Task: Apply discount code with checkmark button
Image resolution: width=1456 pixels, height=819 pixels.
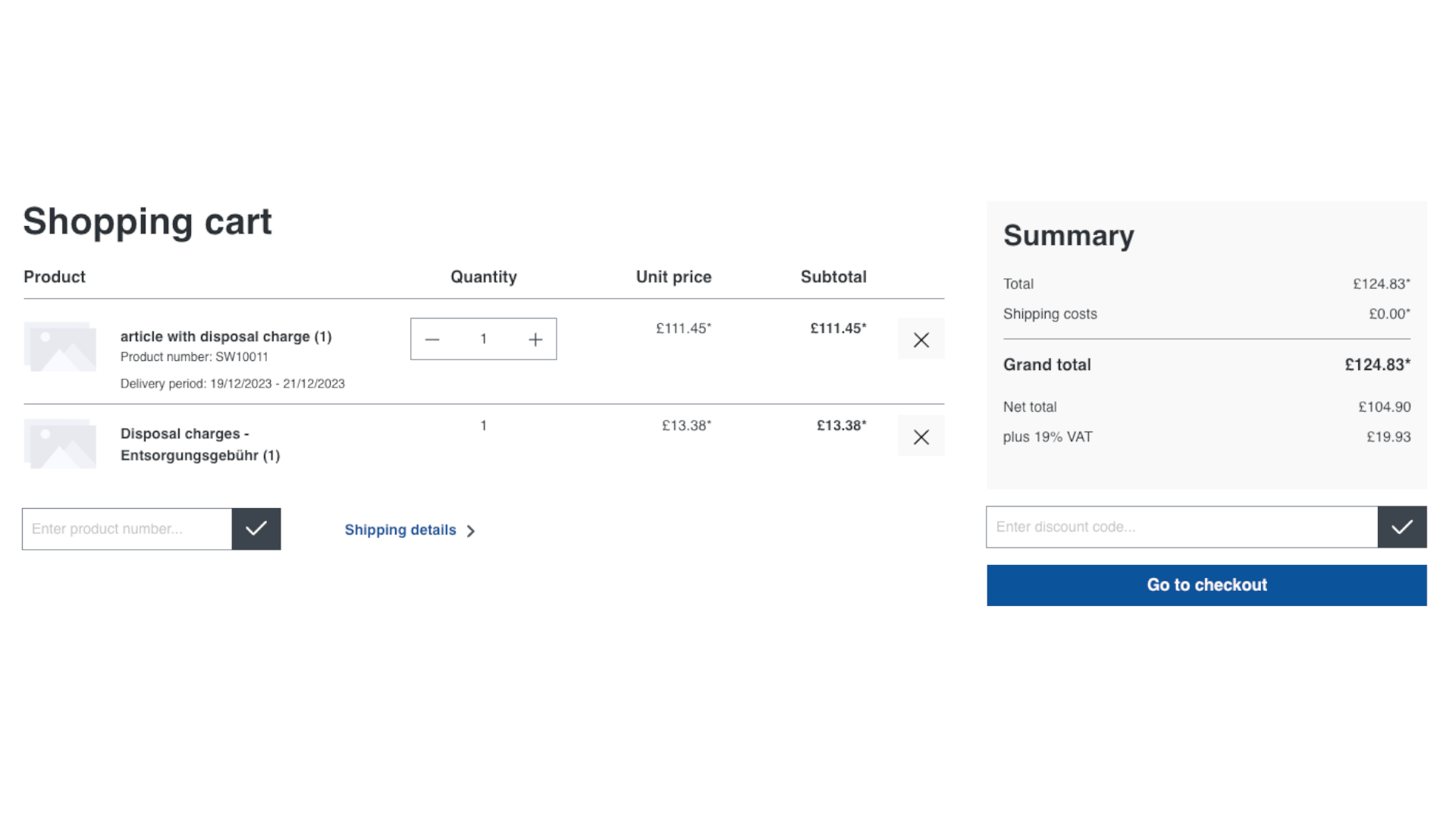Action: (1402, 526)
